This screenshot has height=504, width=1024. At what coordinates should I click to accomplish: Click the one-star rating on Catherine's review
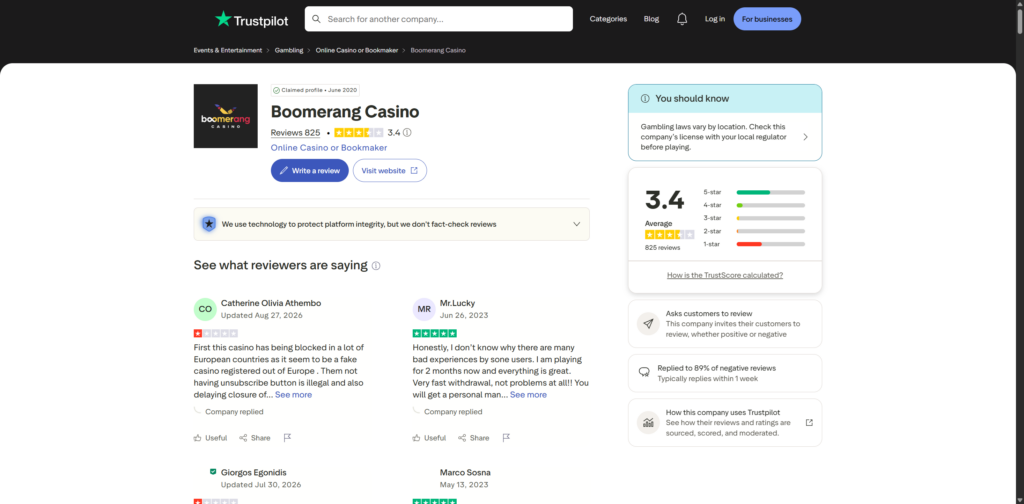pyautogui.click(x=216, y=333)
